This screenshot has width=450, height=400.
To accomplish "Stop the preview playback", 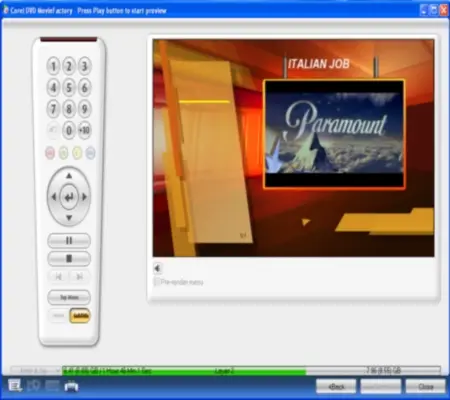I will pos(69,259).
